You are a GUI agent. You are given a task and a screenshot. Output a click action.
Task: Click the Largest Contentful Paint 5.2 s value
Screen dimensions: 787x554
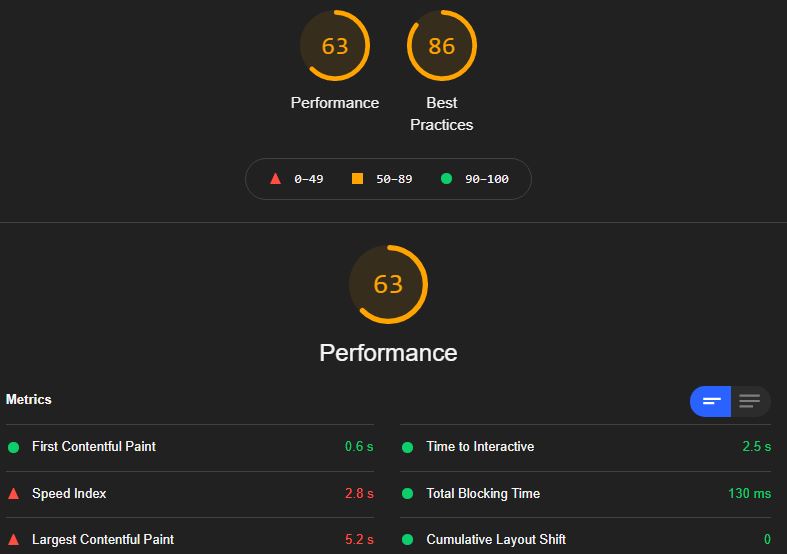click(359, 540)
